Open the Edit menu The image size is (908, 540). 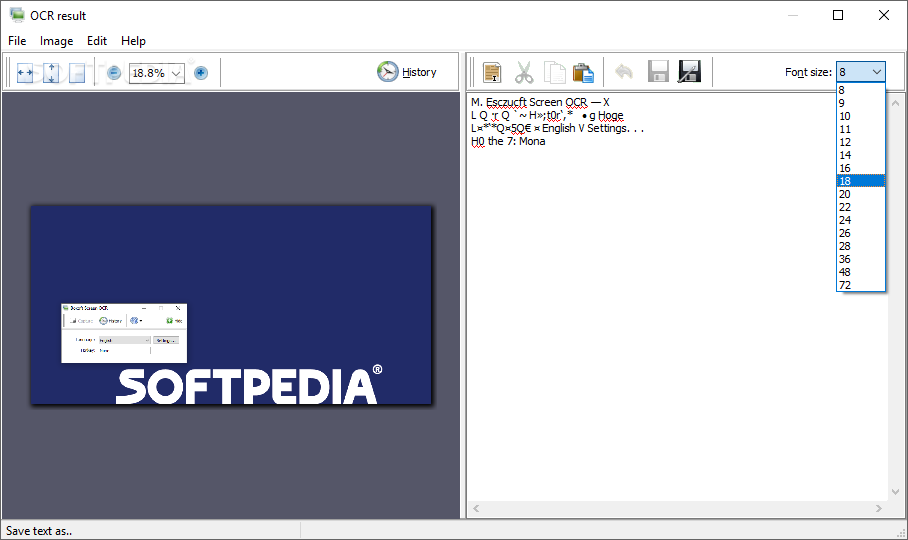(x=97, y=41)
